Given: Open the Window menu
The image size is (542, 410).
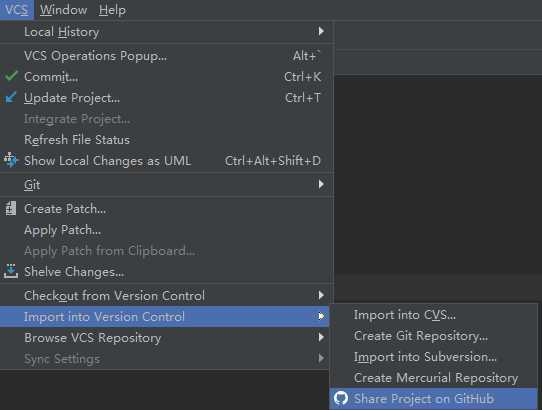Looking at the screenshot, I should (63, 10).
